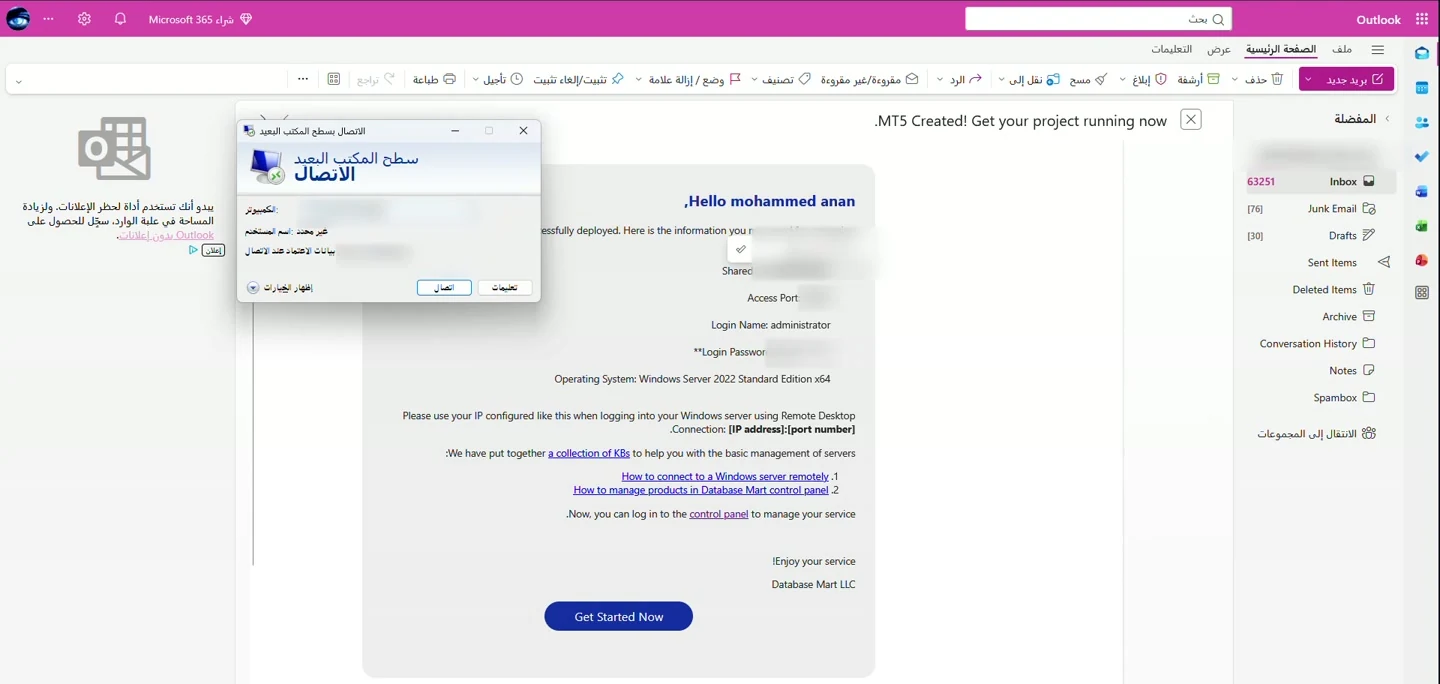Move the message with نقل إلى
Image resolution: width=1440 pixels, height=684 pixels.
click(x=1035, y=79)
